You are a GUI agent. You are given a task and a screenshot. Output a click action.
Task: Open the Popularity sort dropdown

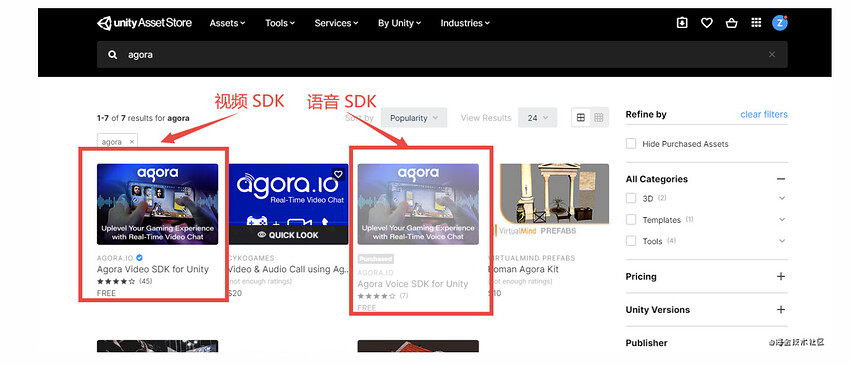pos(414,118)
